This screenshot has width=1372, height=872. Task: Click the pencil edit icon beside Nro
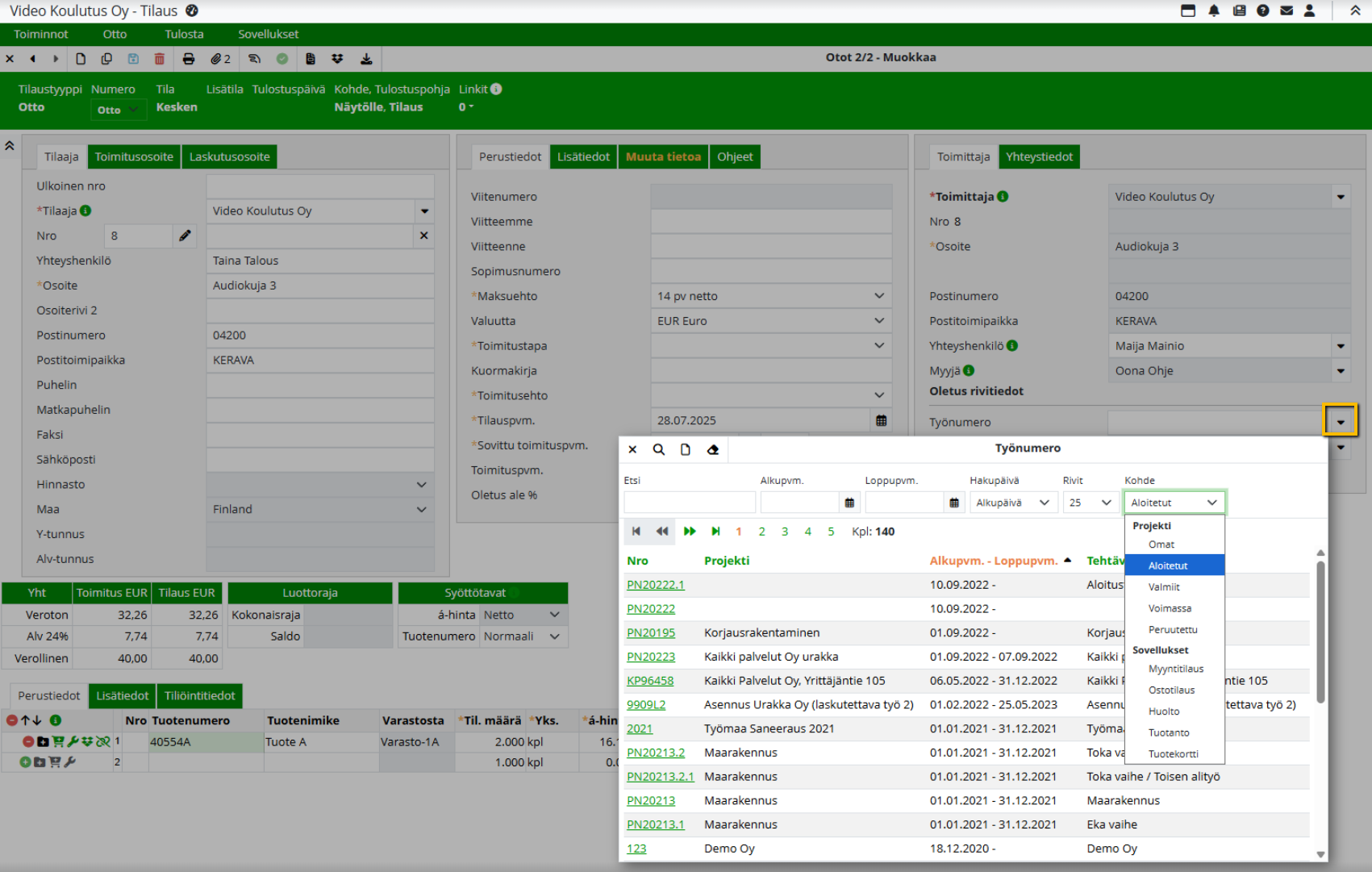(185, 236)
